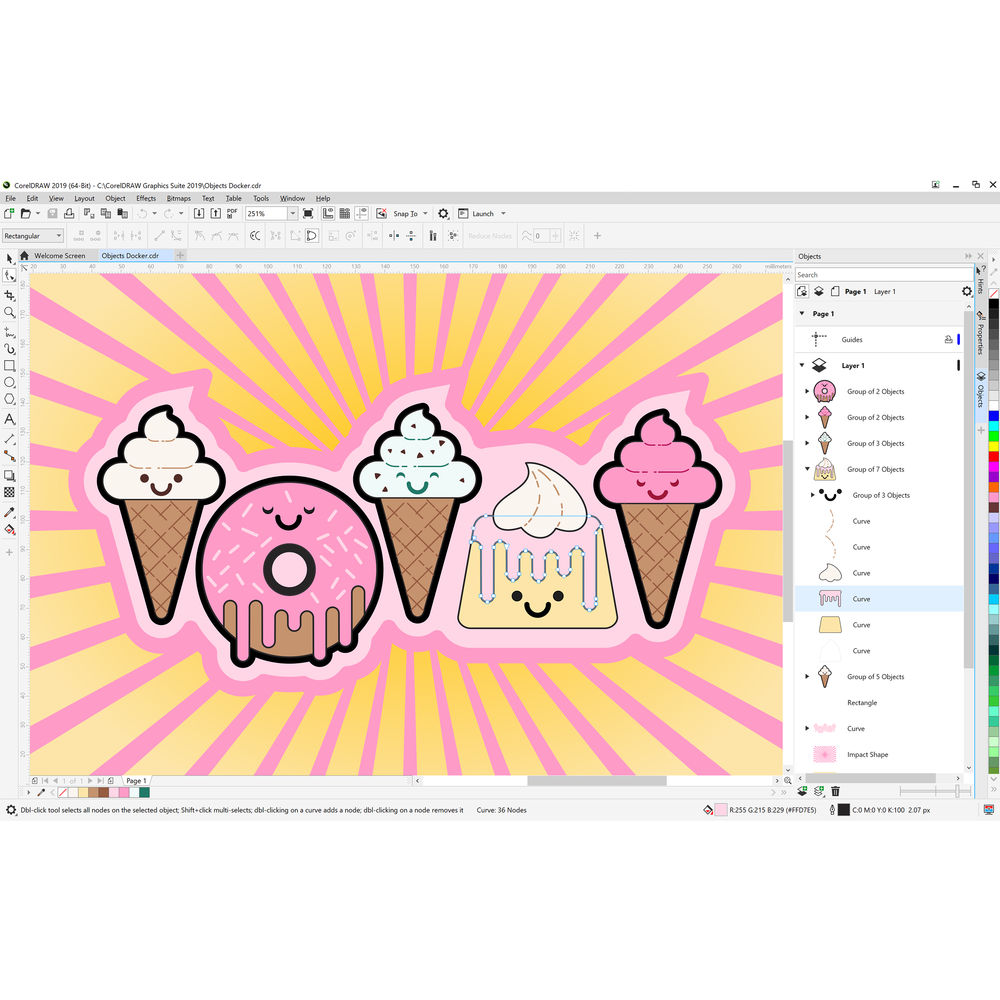Choose the Text tool
This screenshot has width=1000, height=1000.
pyautogui.click(x=9, y=419)
